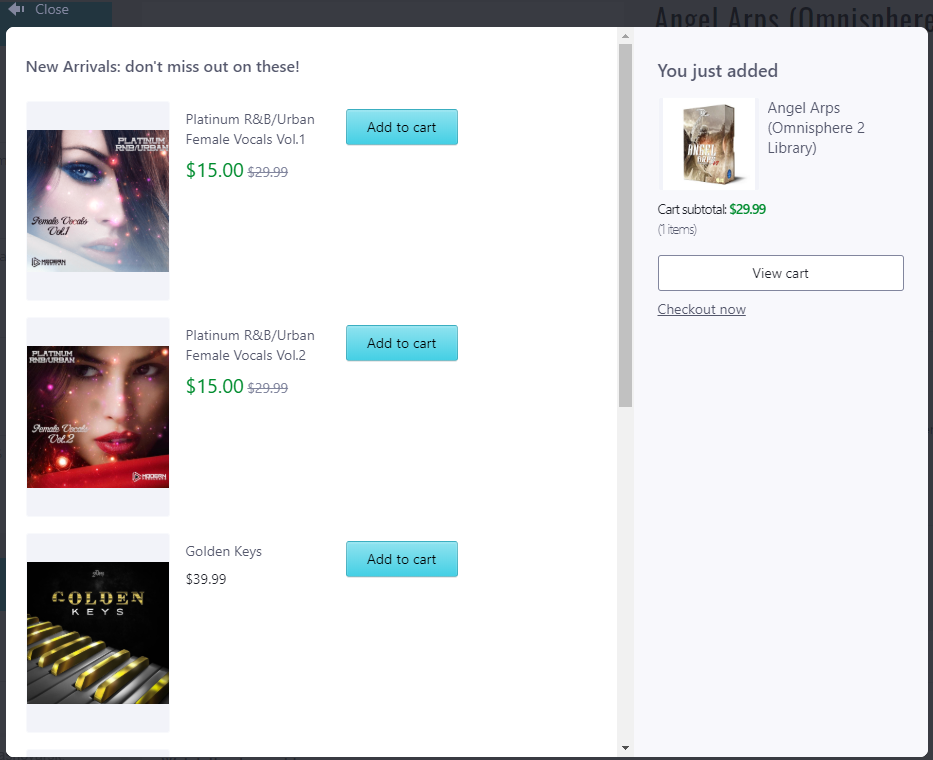Click the $39.99 Golden Keys price

point(206,579)
